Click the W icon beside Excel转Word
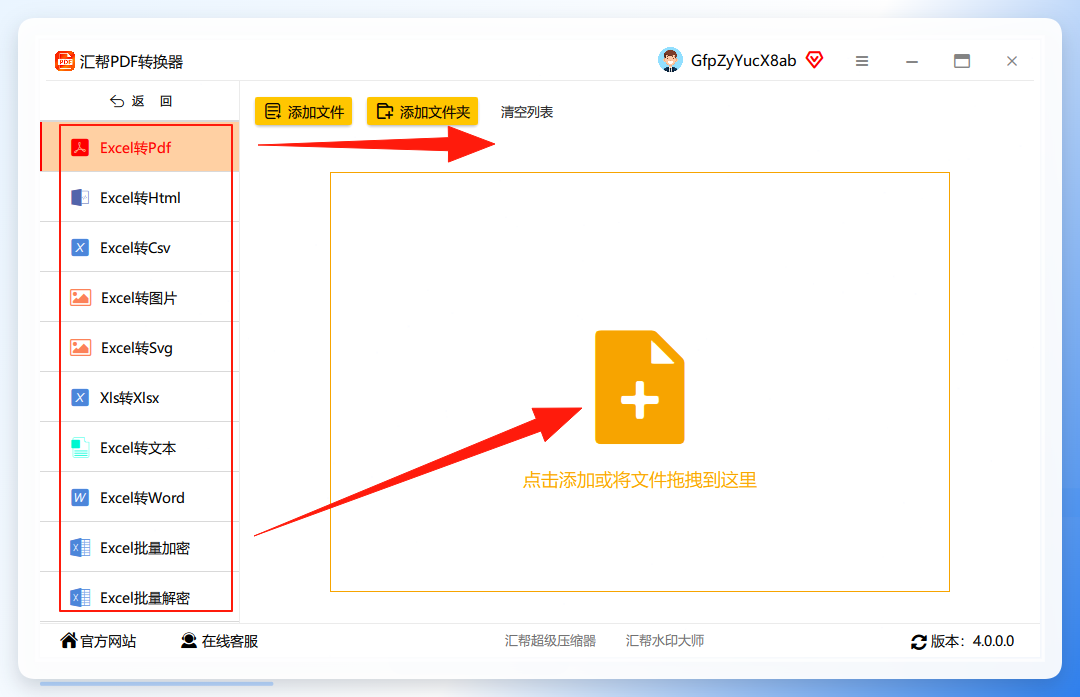 point(80,497)
